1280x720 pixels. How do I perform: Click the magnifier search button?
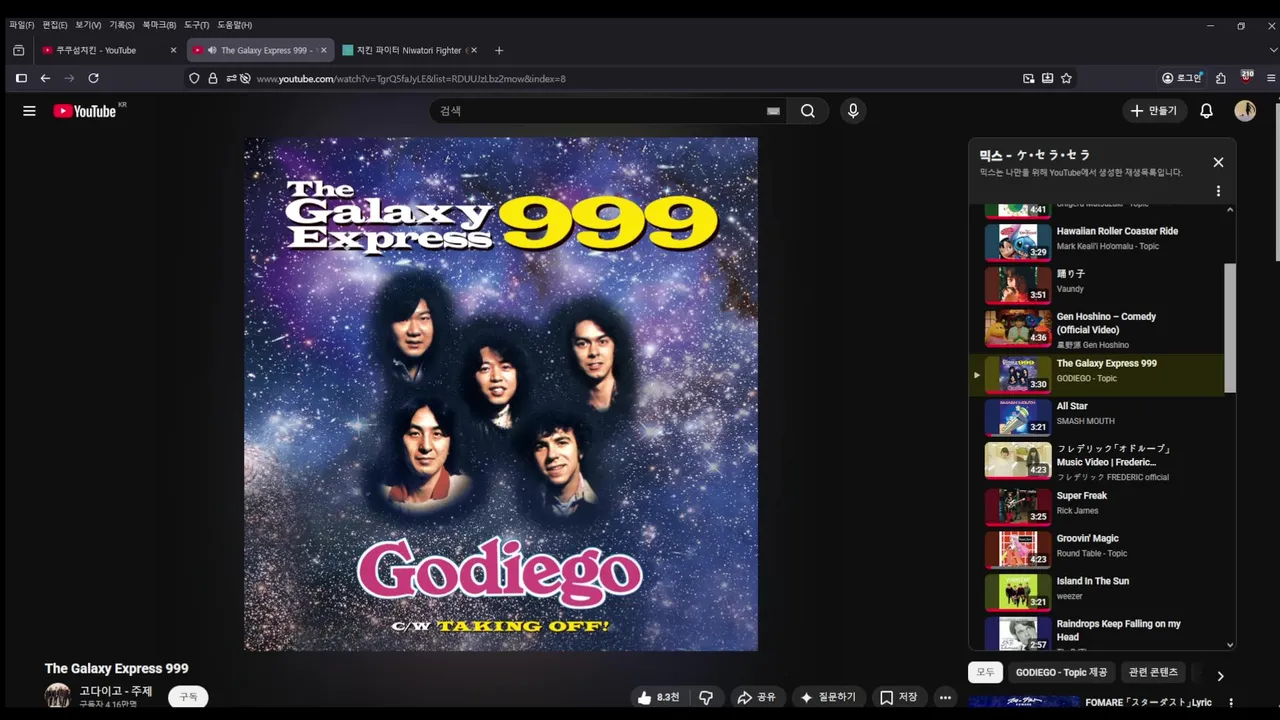808,111
